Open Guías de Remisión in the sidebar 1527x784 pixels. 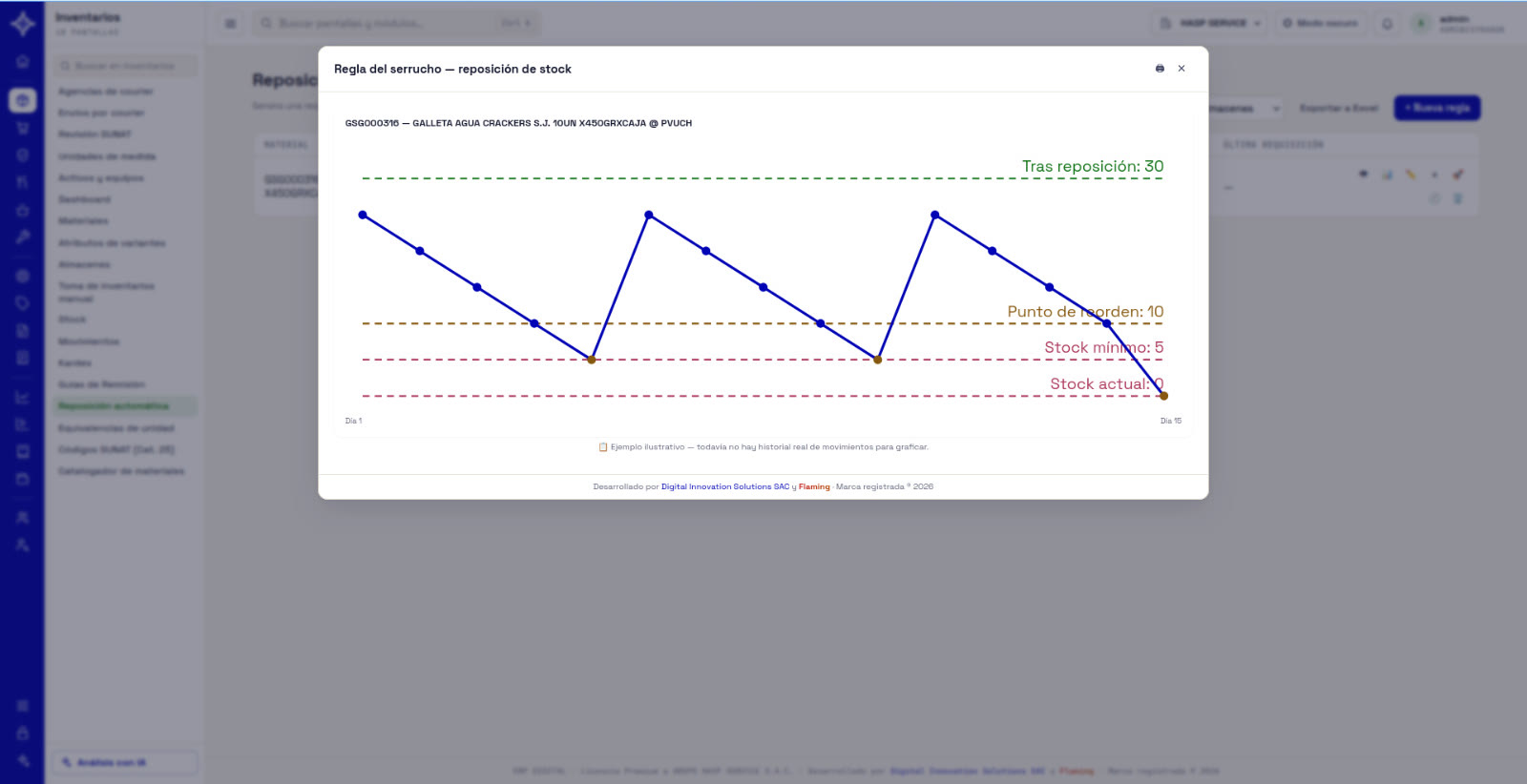coord(101,384)
